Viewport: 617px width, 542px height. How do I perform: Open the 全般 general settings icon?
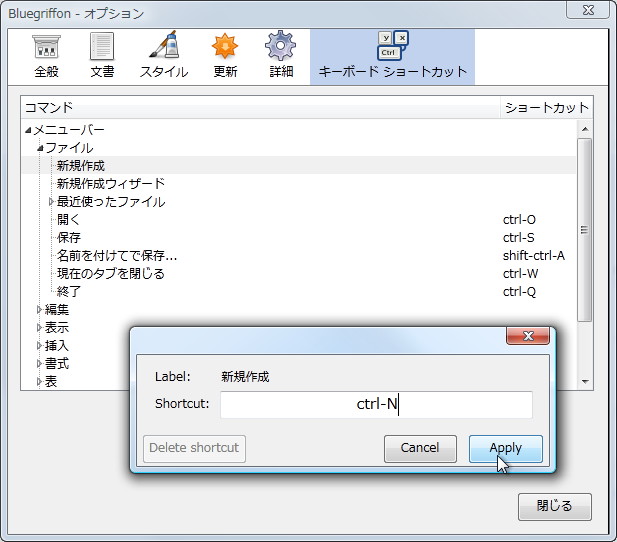(46, 56)
